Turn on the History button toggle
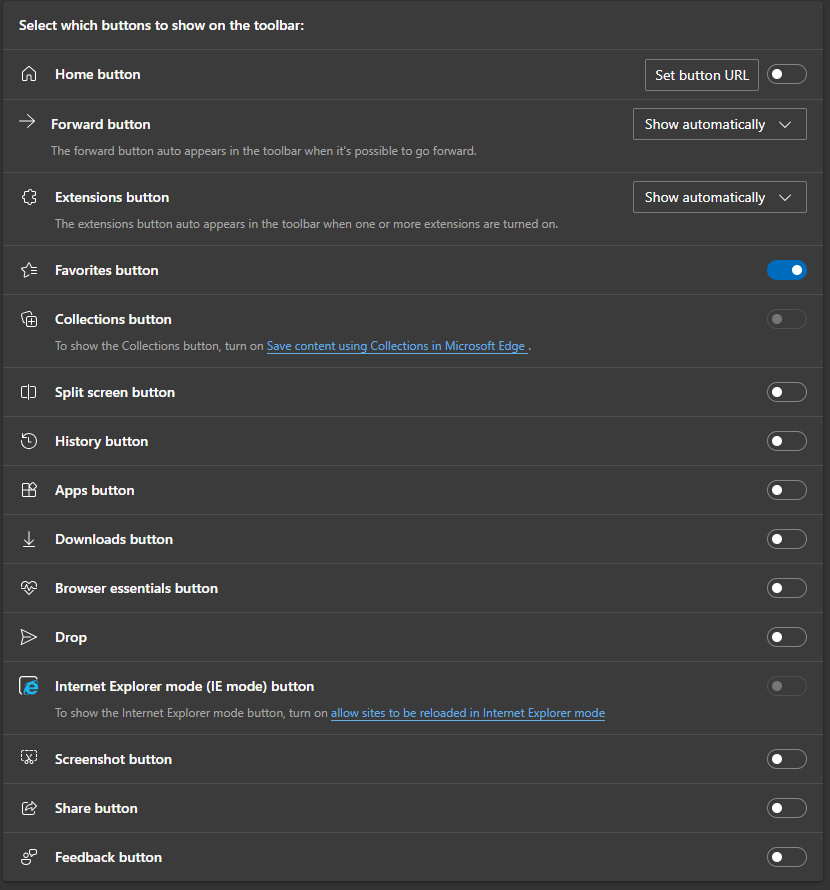The height and width of the screenshot is (890, 830). click(786, 441)
